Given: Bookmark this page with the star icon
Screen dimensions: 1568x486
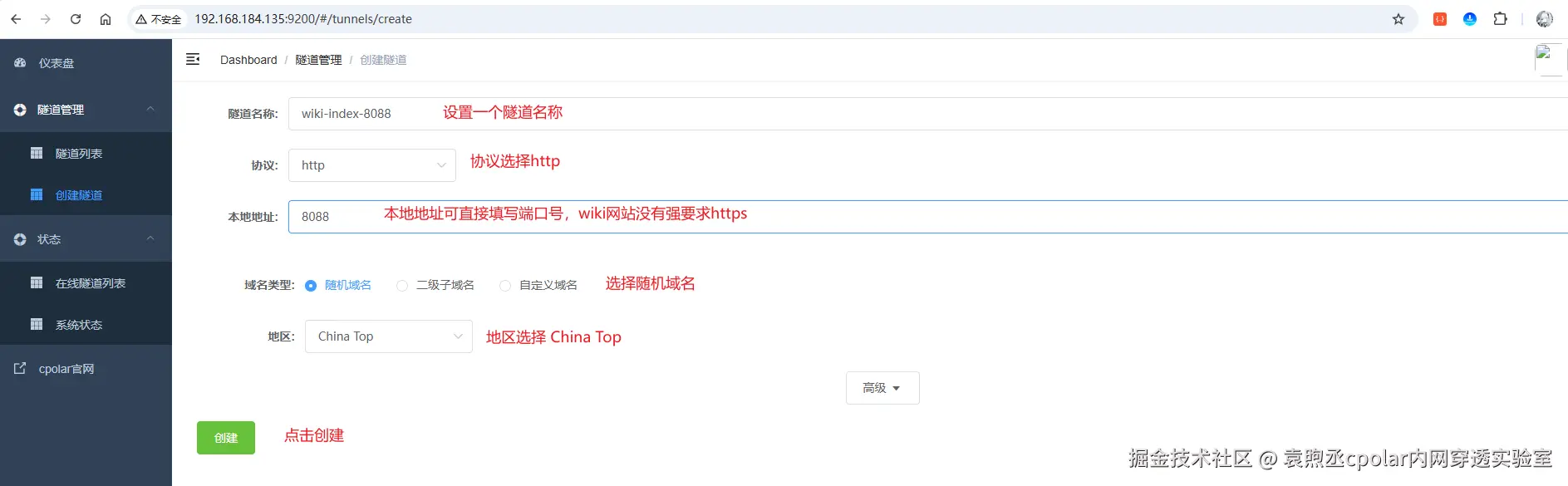Looking at the screenshot, I should pos(1398,19).
